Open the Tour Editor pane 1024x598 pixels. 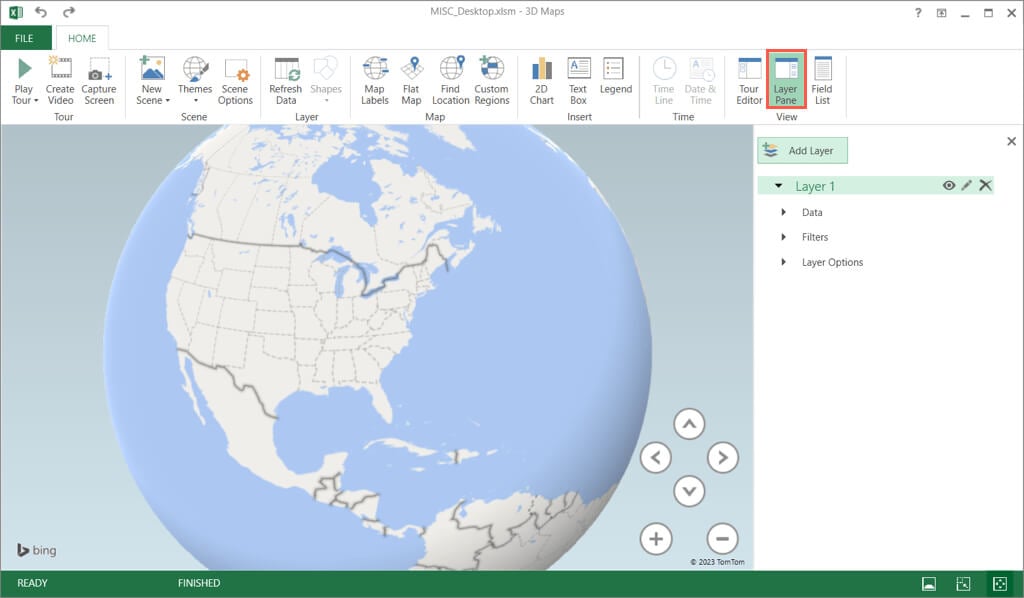(x=749, y=80)
